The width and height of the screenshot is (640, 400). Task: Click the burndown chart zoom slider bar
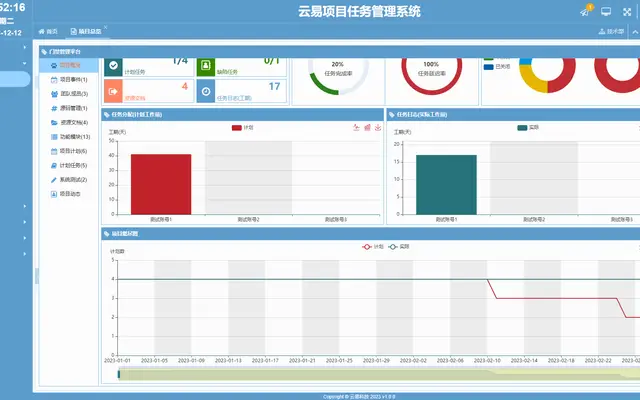379,374
